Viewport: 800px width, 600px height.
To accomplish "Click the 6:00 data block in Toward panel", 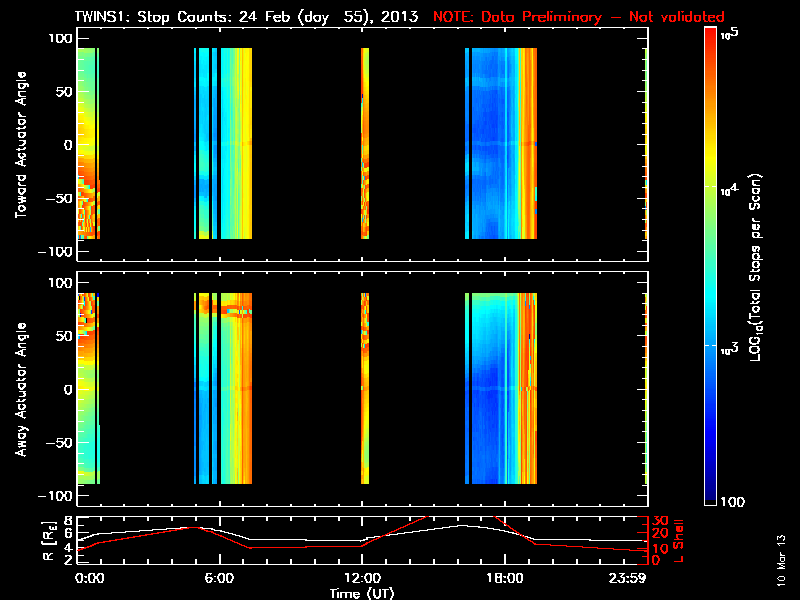I will [x=225, y=145].
